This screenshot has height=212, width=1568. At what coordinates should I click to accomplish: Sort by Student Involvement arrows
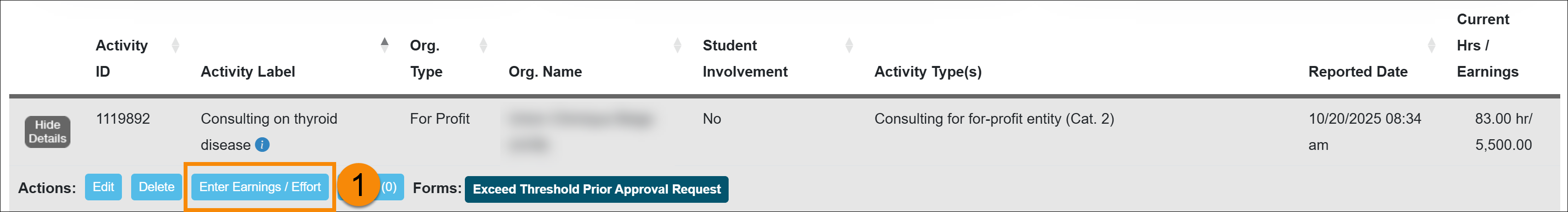coord(849,46)
